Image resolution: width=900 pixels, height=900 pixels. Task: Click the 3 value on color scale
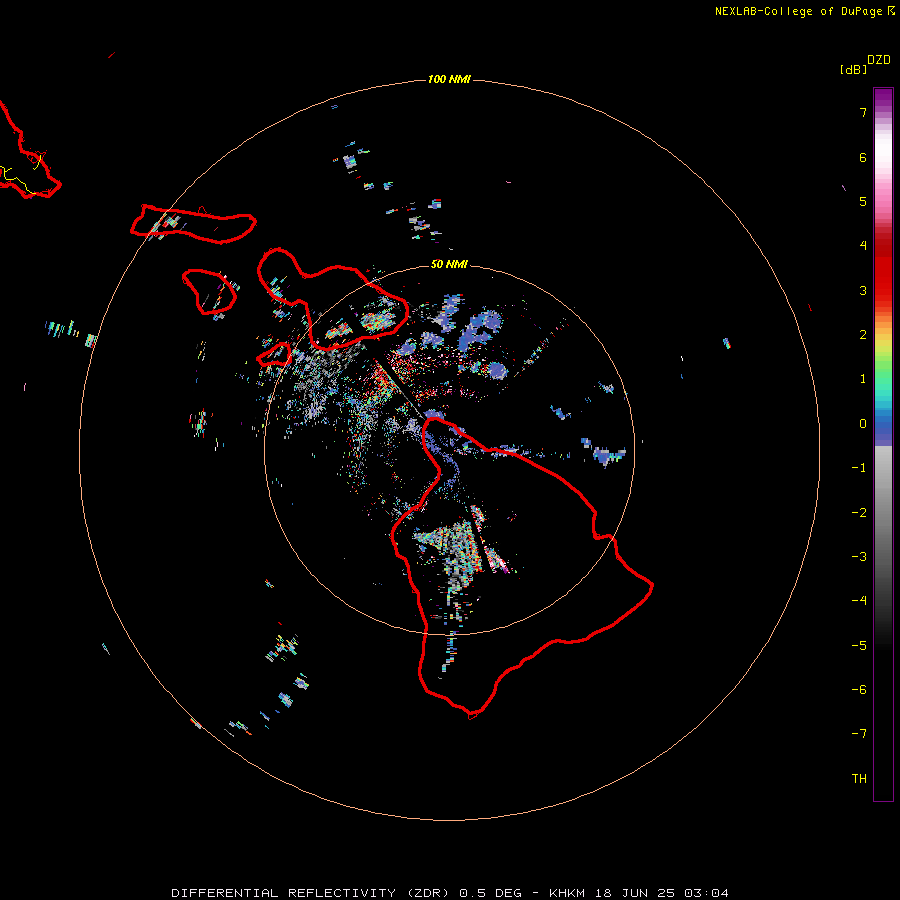click(863, 290)
